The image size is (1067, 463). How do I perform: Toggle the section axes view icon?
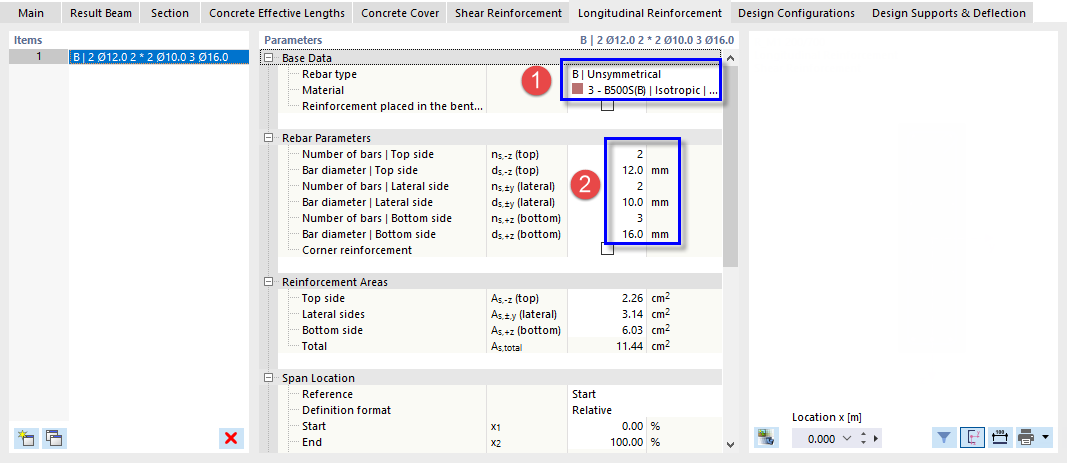point(972,437)
